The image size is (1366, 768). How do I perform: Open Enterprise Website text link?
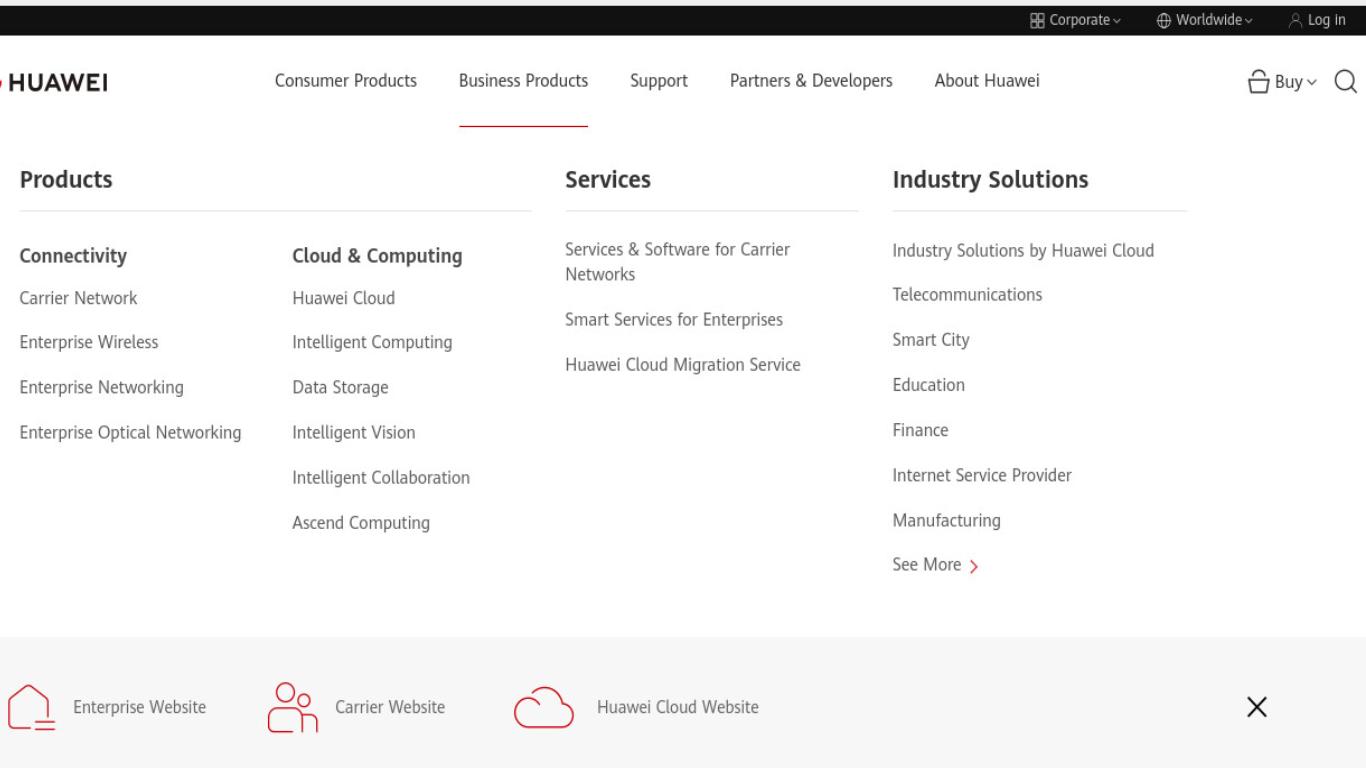tap(140, 707)
